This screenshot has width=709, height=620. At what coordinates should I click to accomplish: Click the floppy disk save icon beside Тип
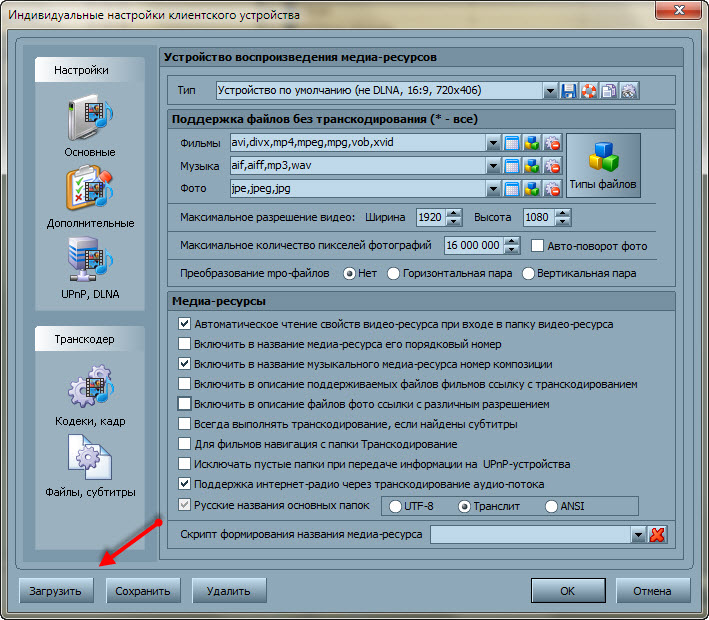coord(570,91)
